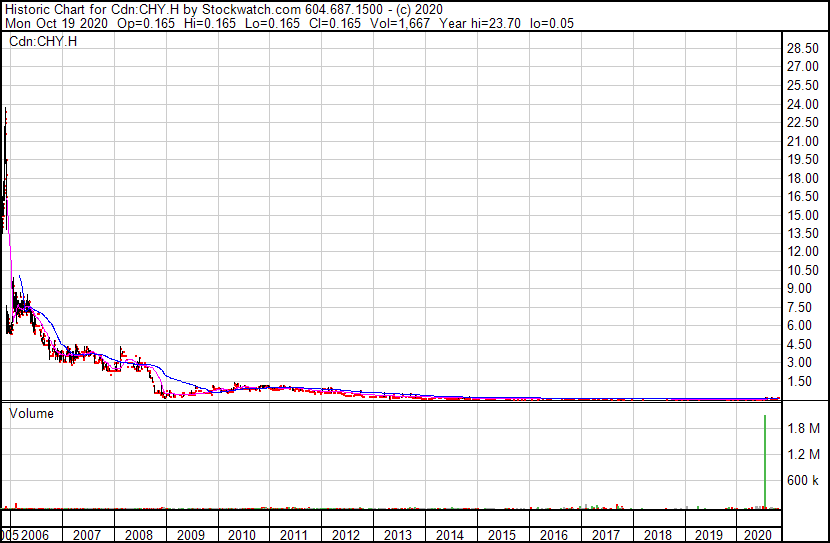This screenshot has width=830, height=543.
Task: Select the 2009 year marker on the time axis
Action: coord(189,535)
